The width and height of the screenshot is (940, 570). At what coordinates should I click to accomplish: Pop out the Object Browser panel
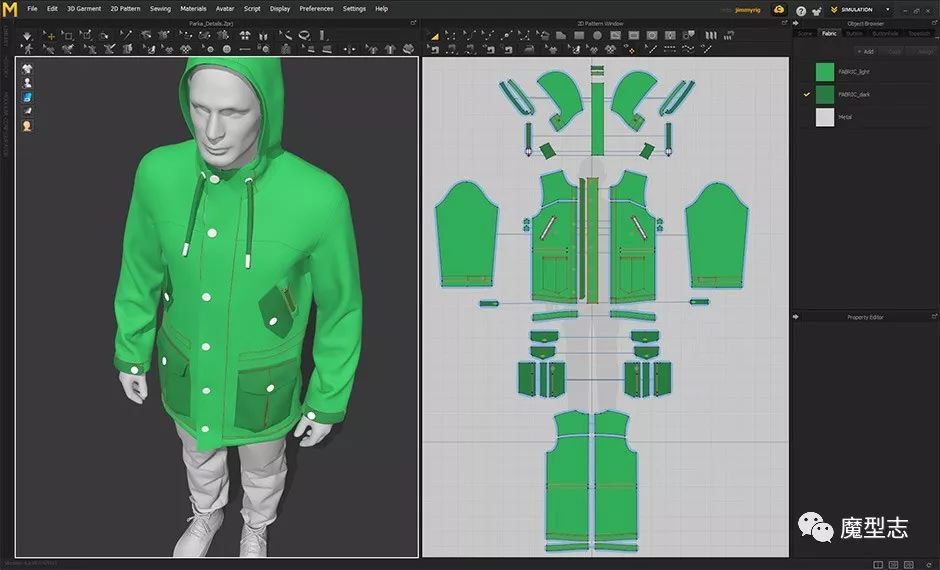(x=934, y=23)
